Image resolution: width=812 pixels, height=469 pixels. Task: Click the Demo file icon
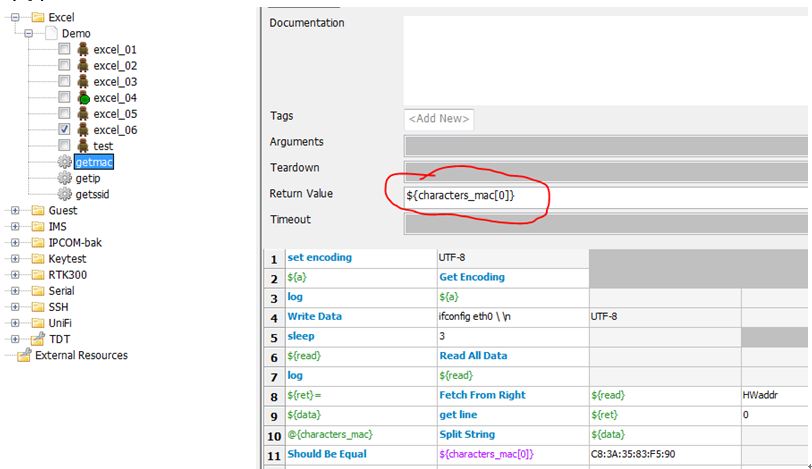[51, 34]
